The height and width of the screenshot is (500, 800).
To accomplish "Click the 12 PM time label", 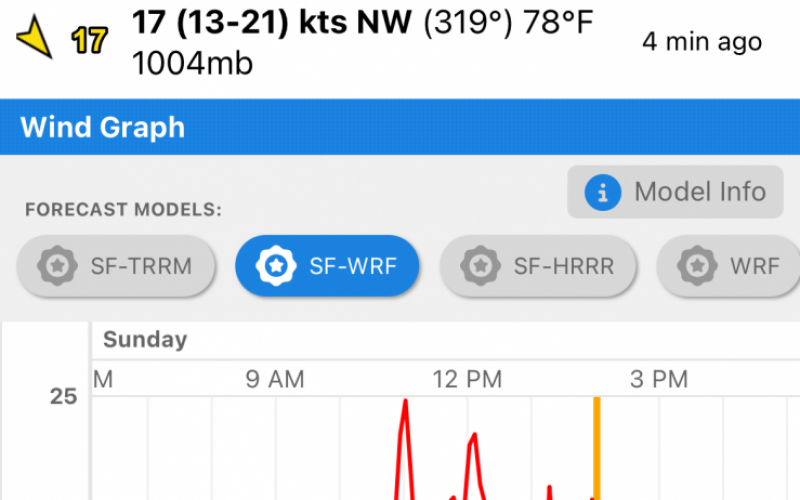I will 467,379.
